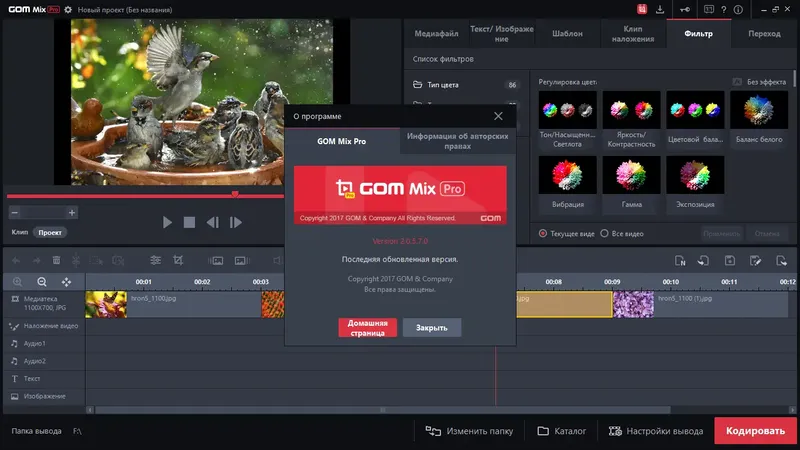Open the help question mark icon
This screenshot has height=450, width=800.
click(723, 9)
